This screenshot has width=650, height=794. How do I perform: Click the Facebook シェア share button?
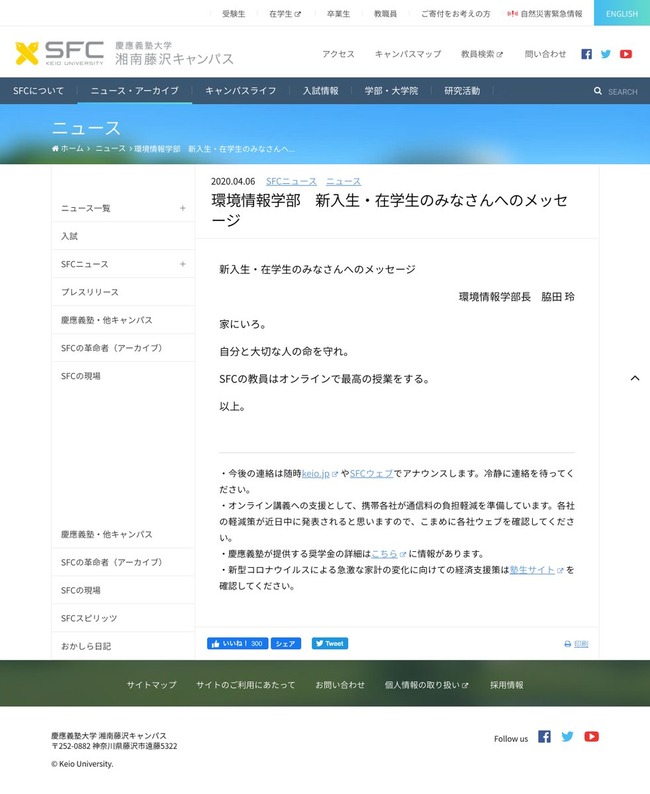click(286, 643)
